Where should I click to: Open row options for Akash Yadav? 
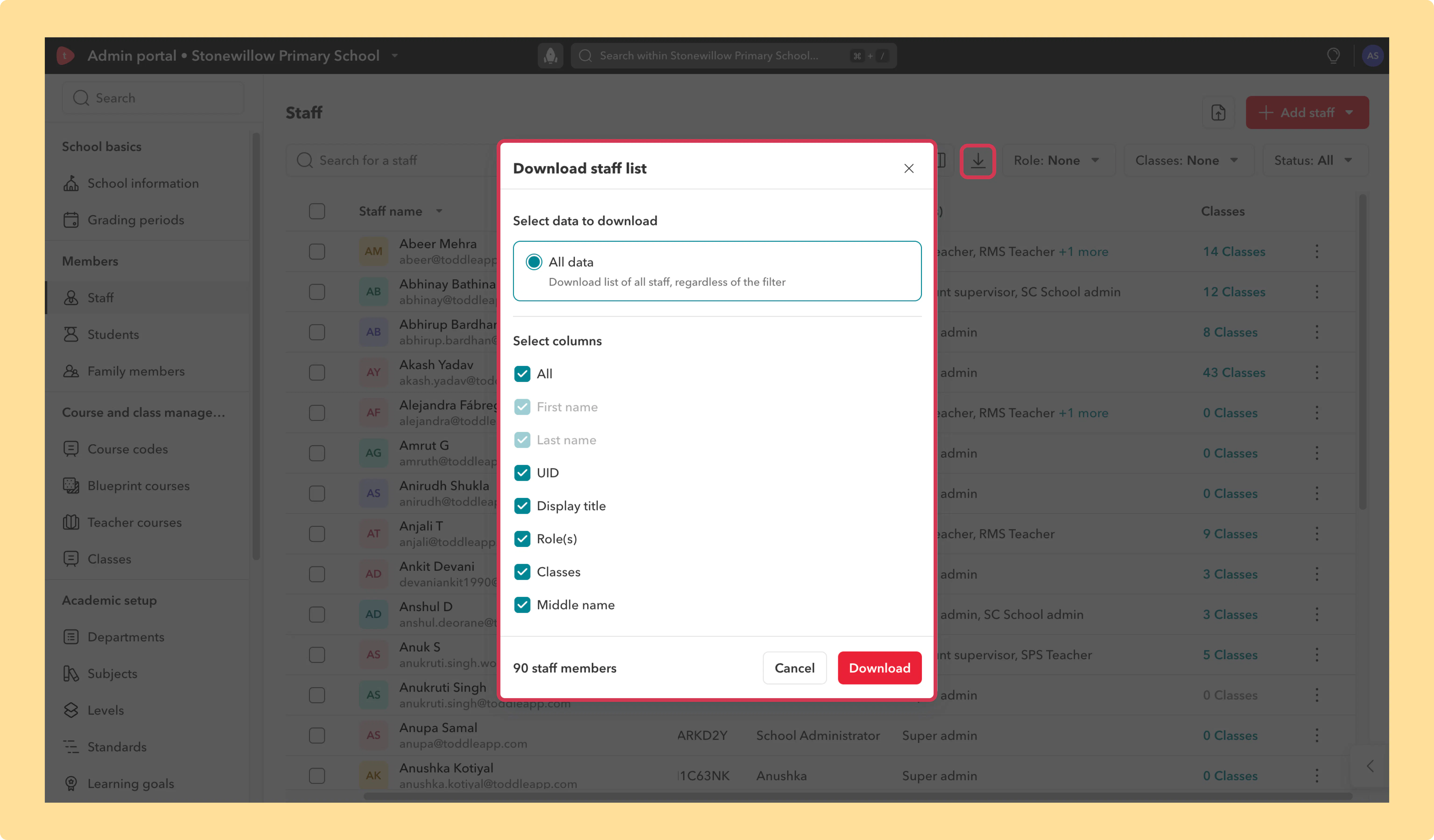[x=1317, y=372]
